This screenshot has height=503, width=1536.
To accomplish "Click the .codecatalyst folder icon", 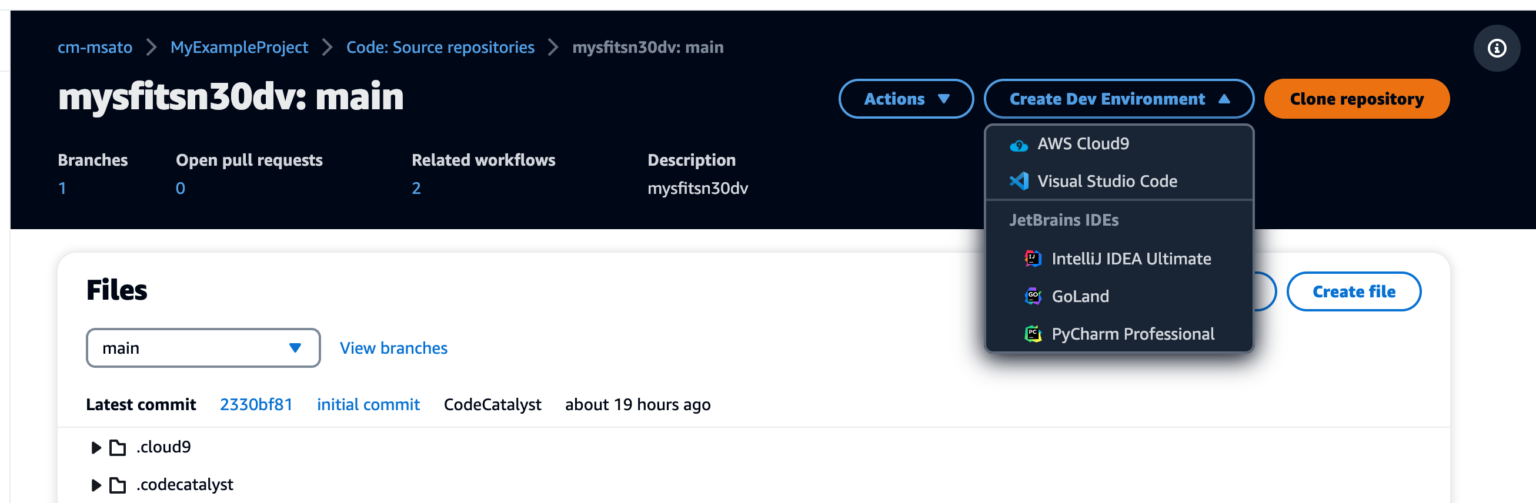I will (118, 485).
